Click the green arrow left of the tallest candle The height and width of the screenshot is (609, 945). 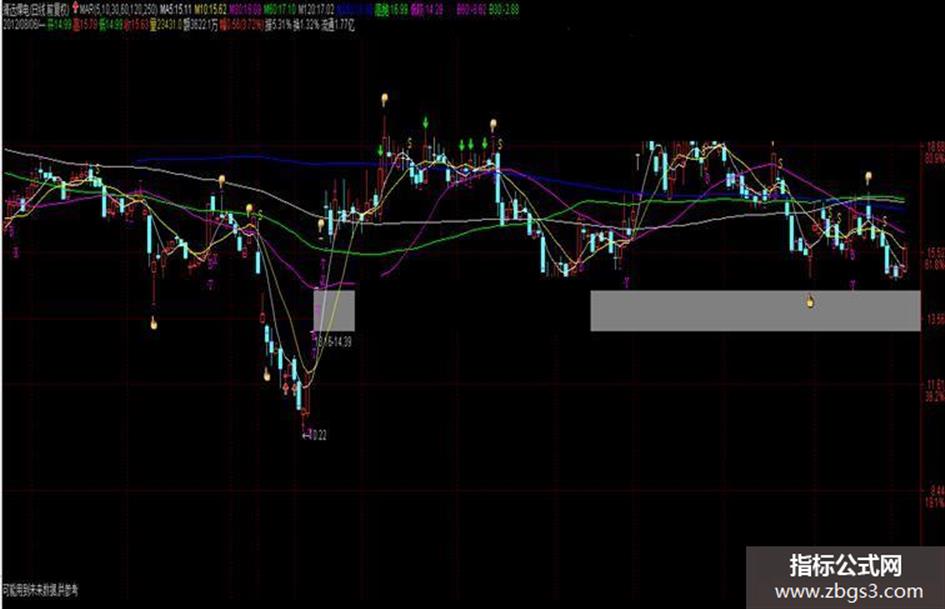380,150
